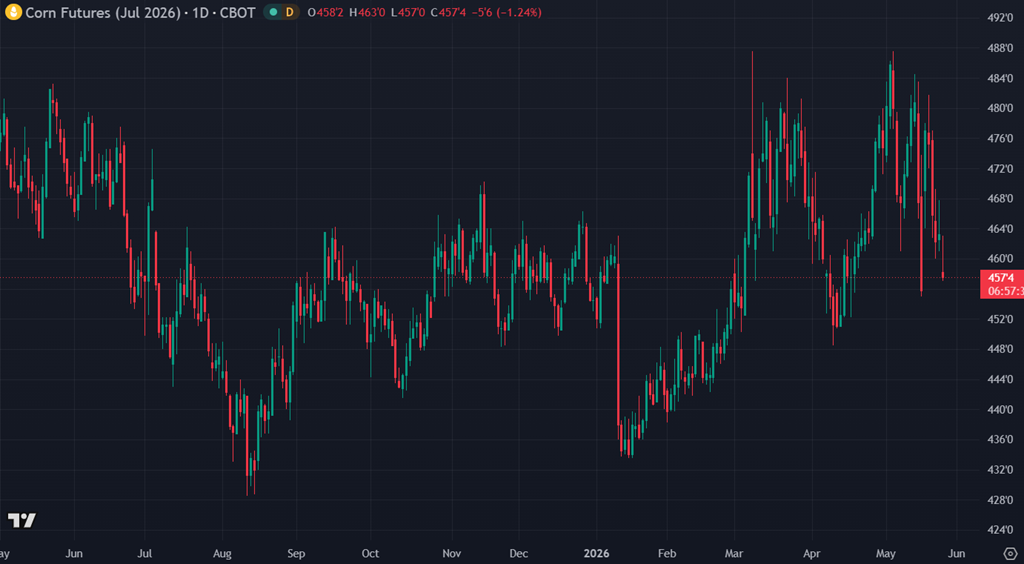Click the Feb label on the time axis

point(667,554)
